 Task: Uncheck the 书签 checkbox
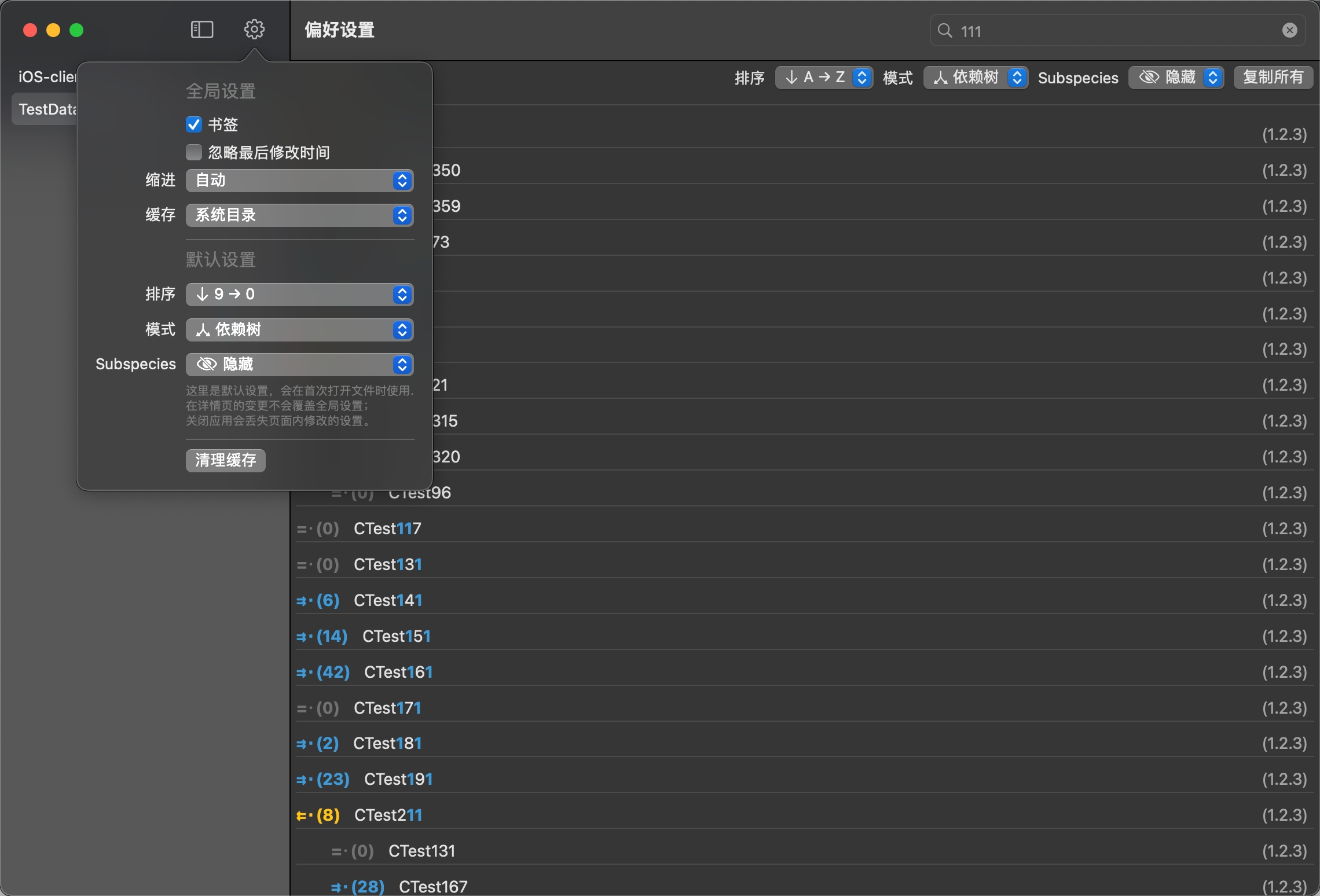coord(194,124)
